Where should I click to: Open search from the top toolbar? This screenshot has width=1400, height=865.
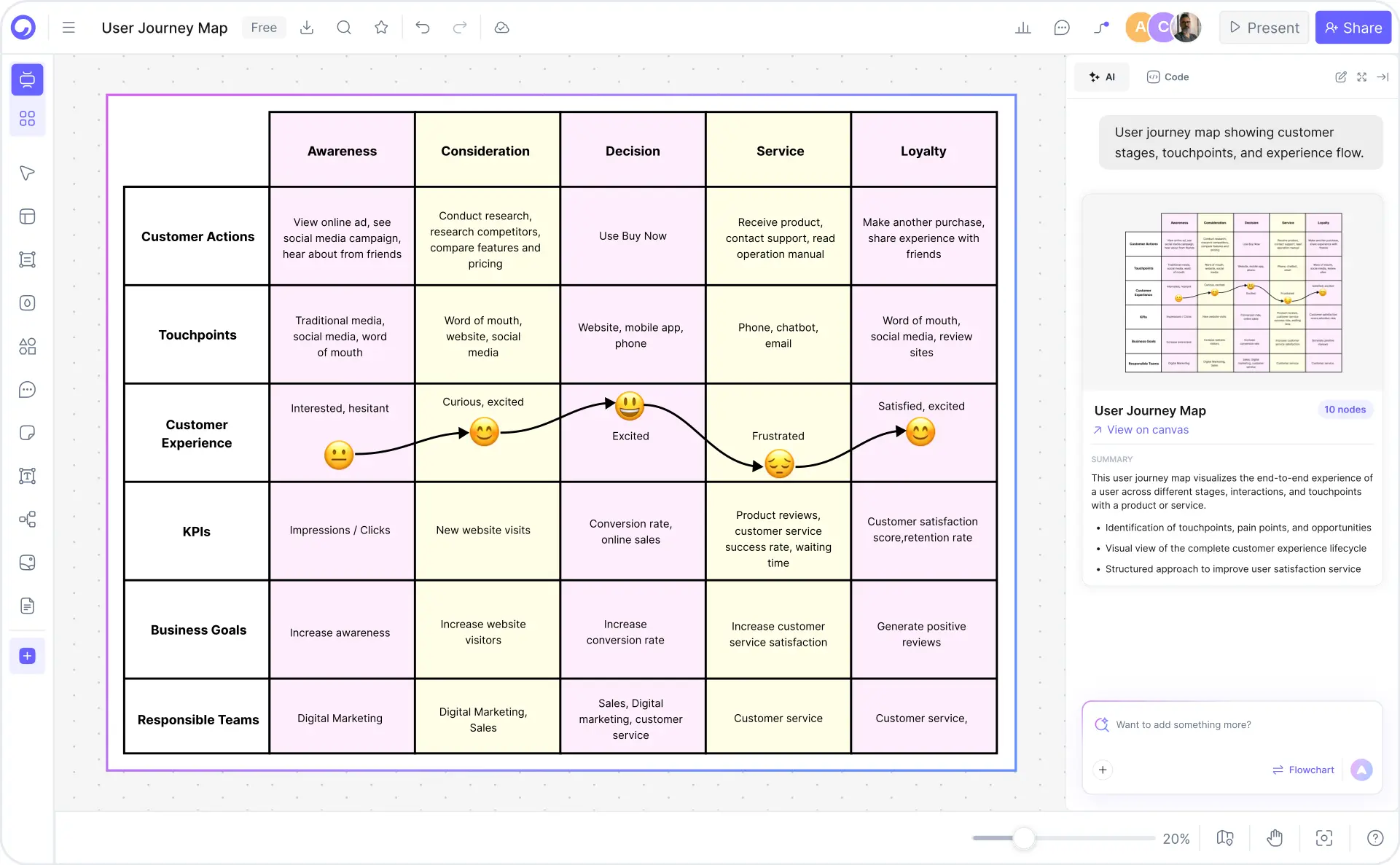[x=343, y=27]
